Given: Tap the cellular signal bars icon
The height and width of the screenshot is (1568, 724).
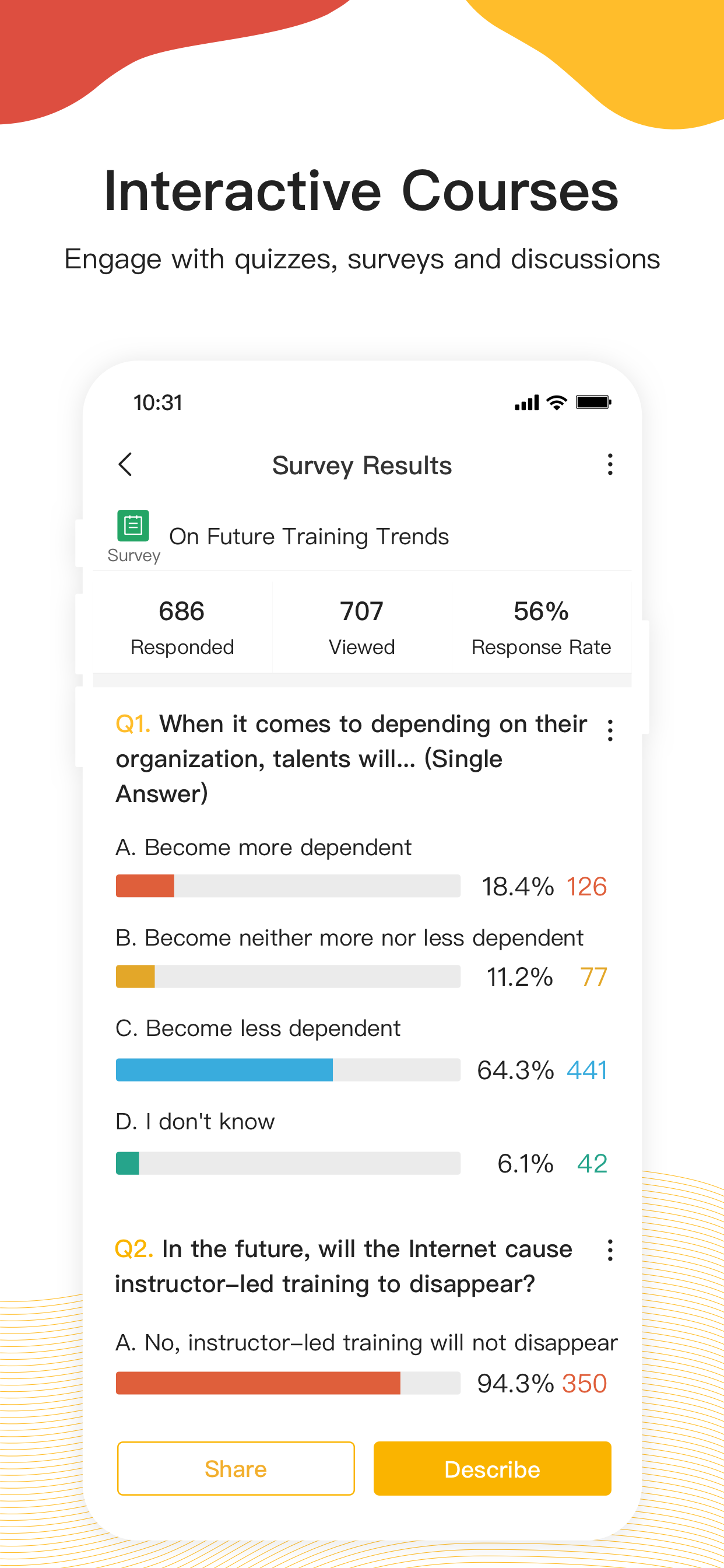Looking at the screenshot, I should click(x=527, y=402).
